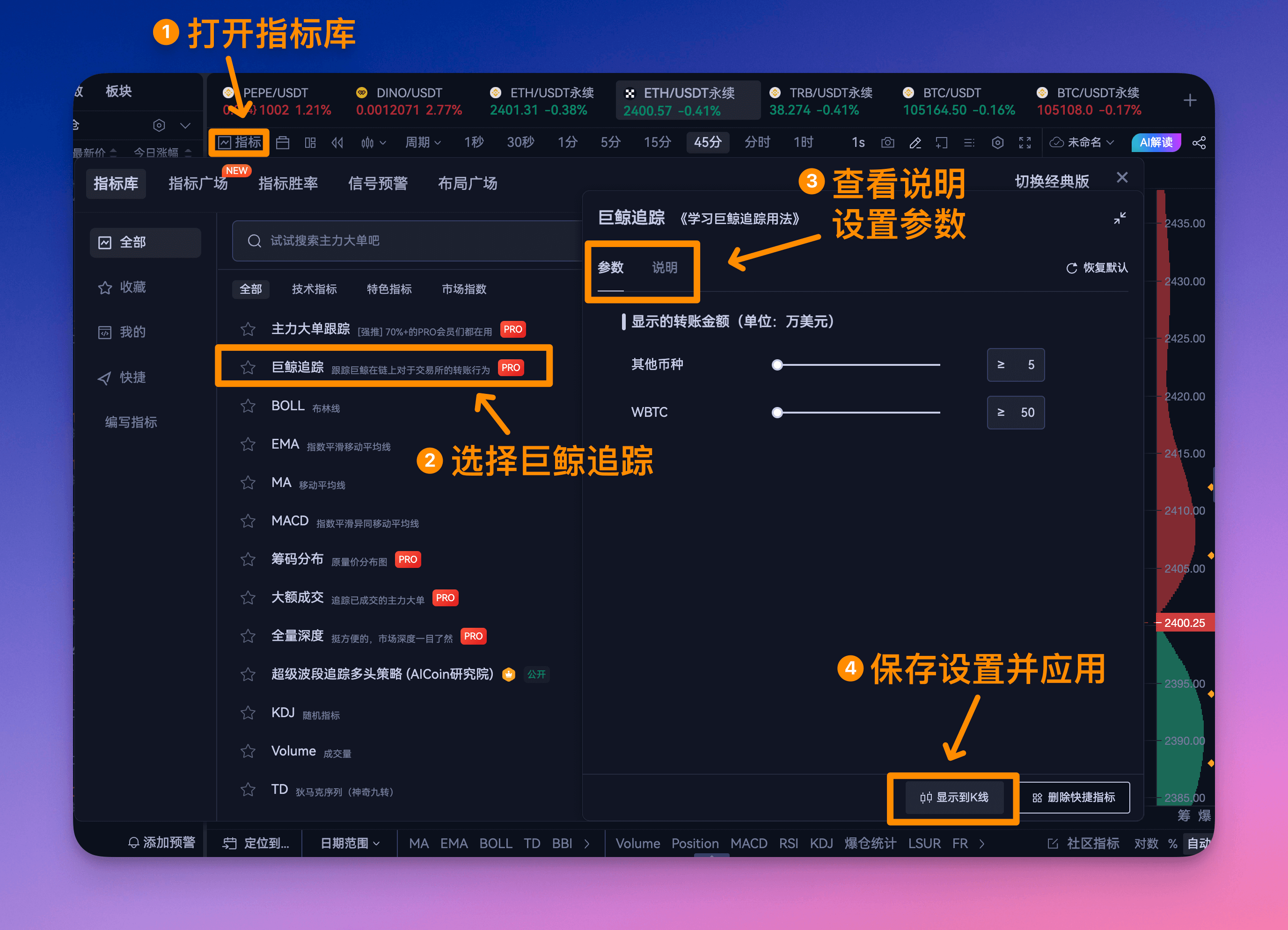Favorite EMA with its star
The width and height of the screenshot is (1288, 930).
tap(248, 444)
